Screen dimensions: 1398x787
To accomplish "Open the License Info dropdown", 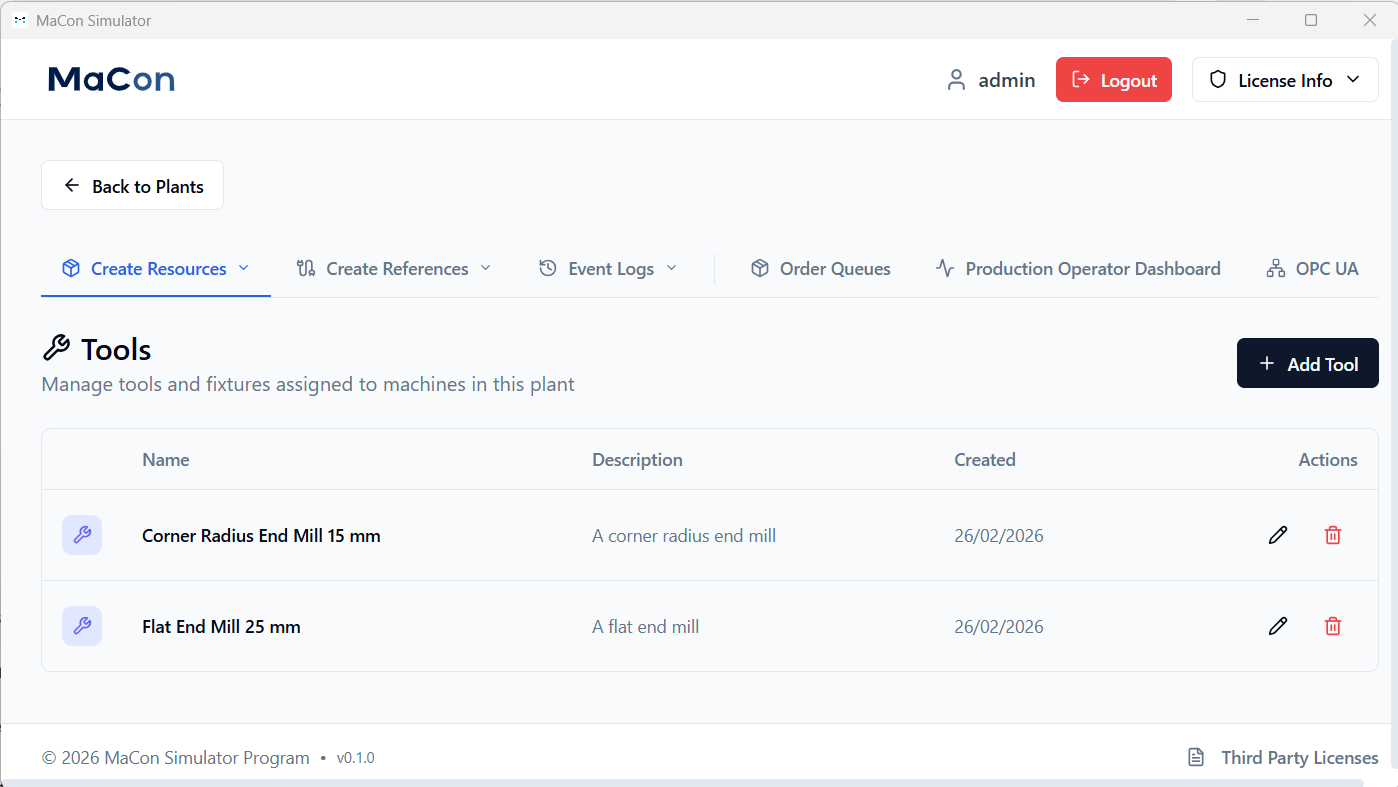I will click(1355, 79).
